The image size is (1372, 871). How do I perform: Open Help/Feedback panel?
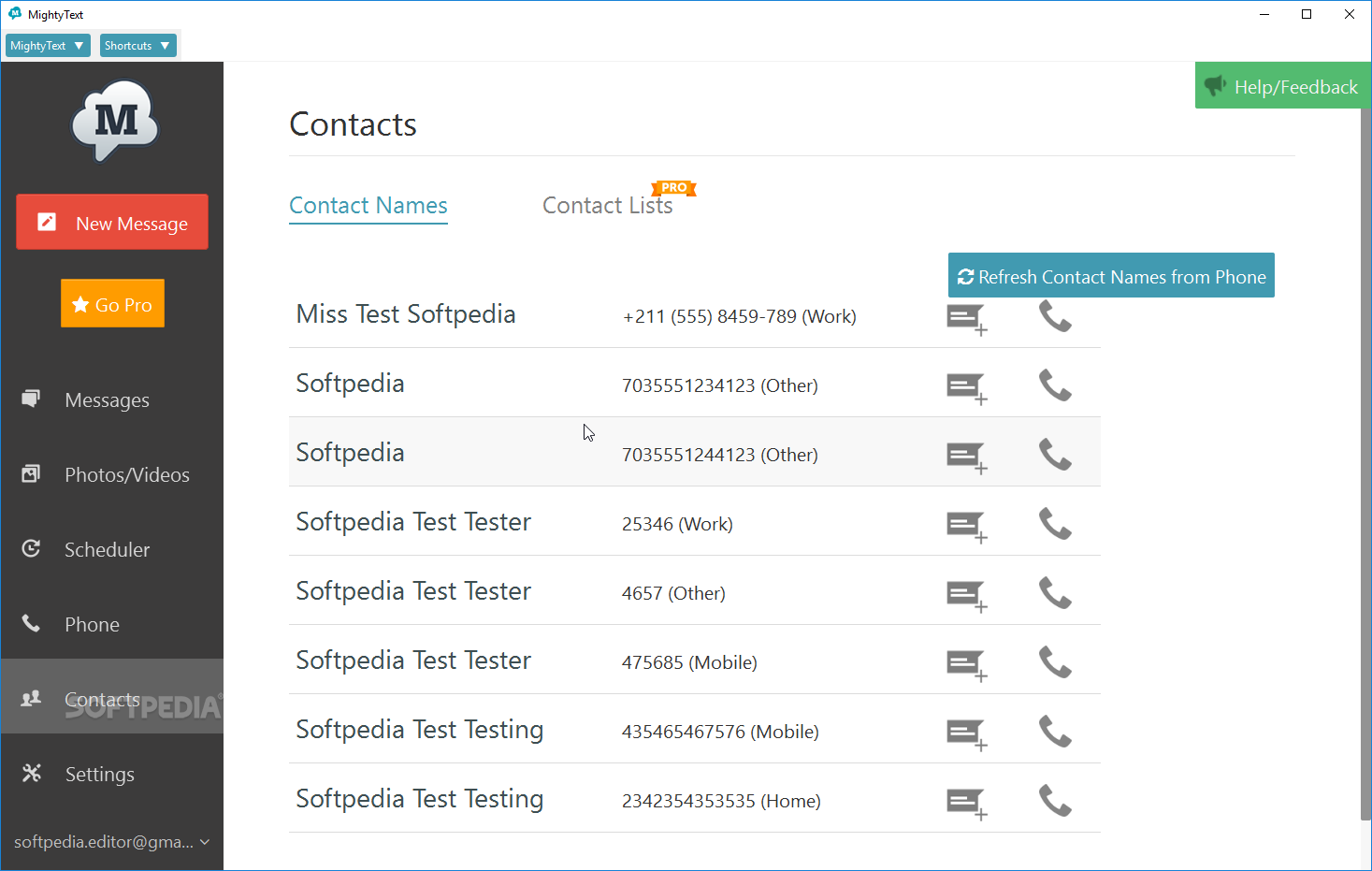click(1281, 85)
